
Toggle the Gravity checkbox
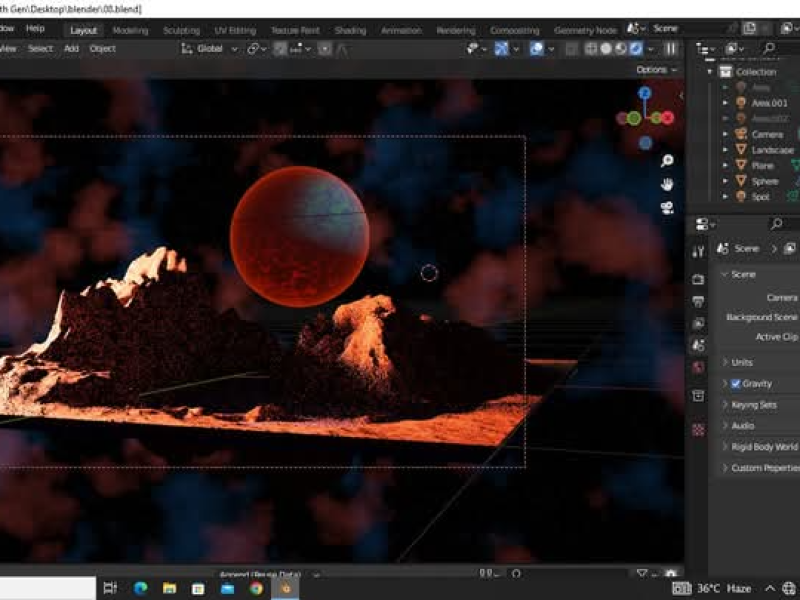(736, 384)
